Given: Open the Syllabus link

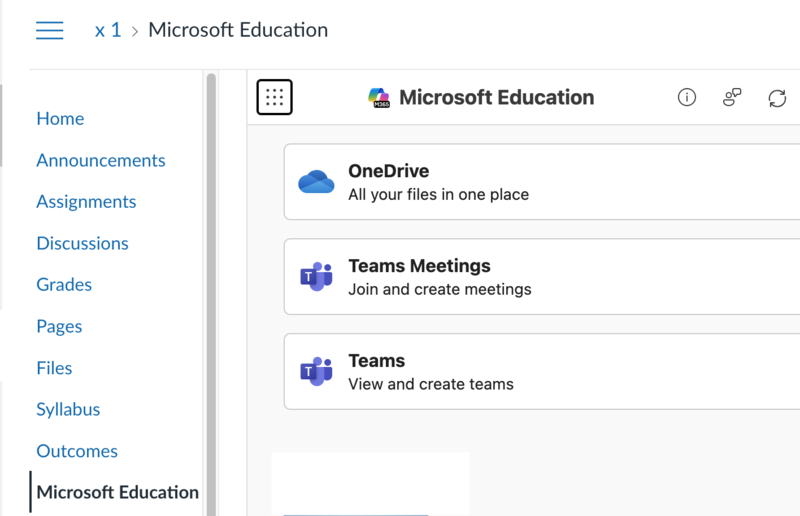Looking at the screenshot, I should pyautogui.click(x=68, y=409).
